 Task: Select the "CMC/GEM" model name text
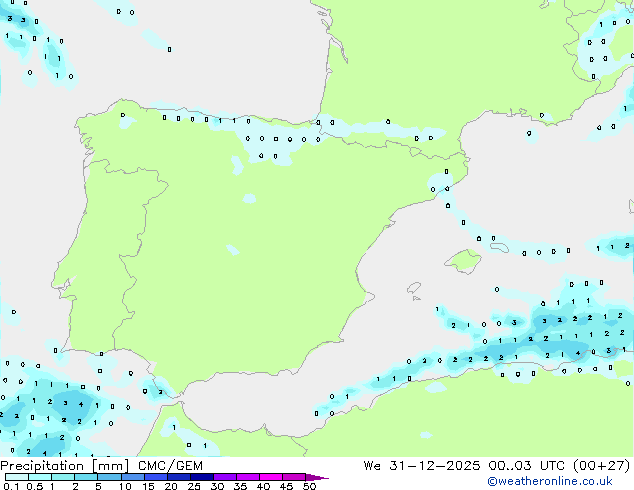[x=170, y=466]
